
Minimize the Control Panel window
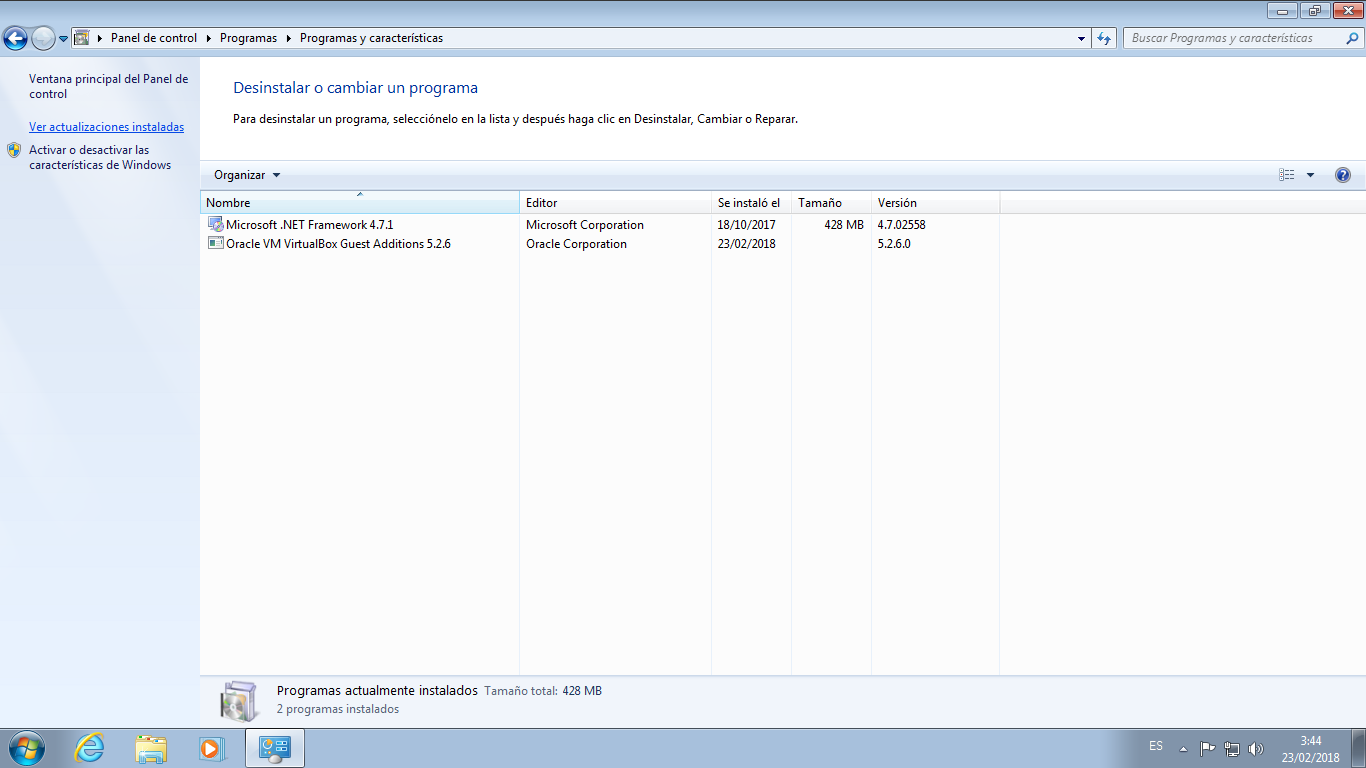tap(1282, 10)
